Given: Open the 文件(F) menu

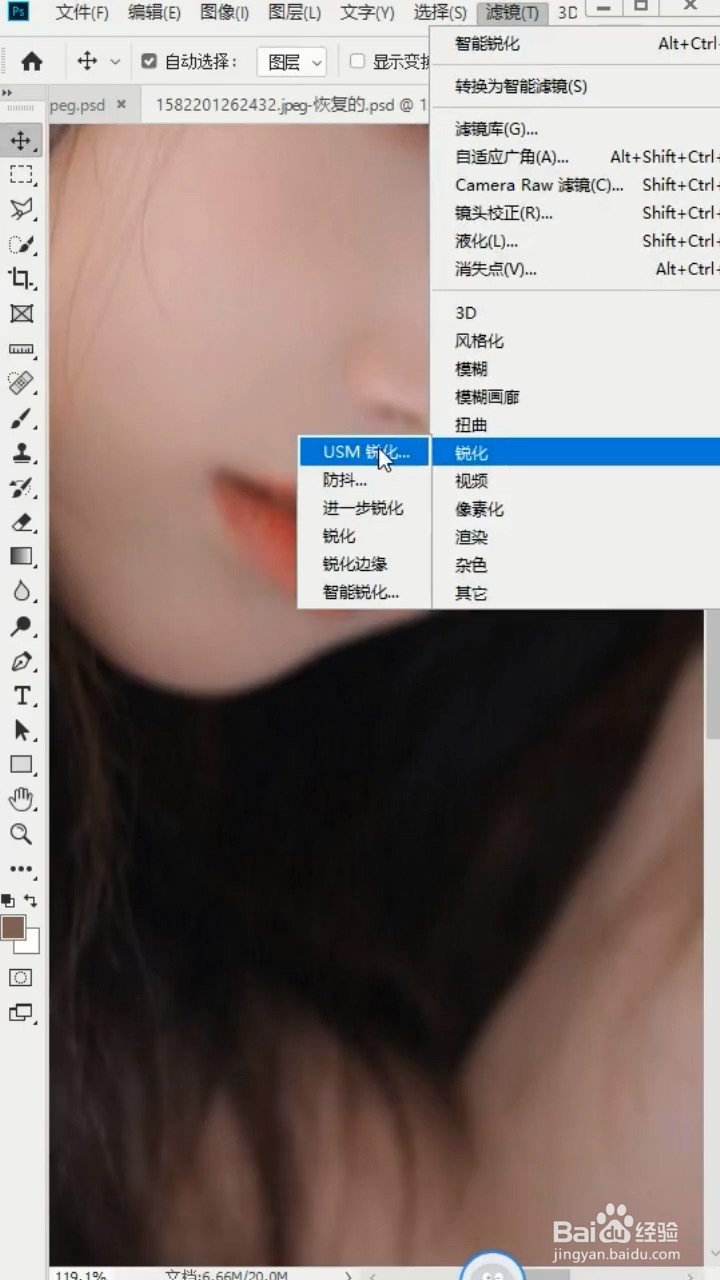Looking at the screenshot, I should coord(82,13).
